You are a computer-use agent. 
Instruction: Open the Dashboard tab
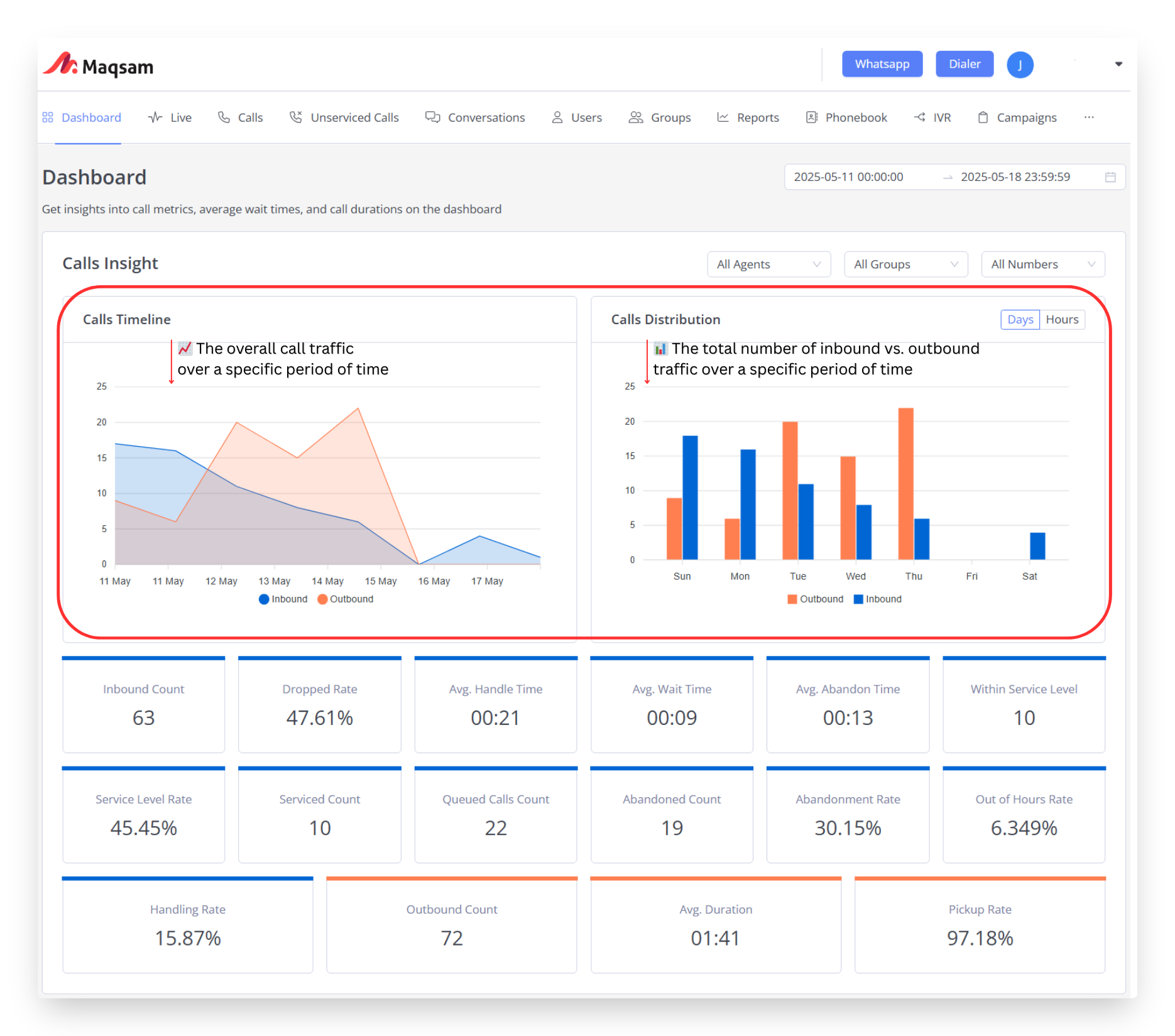tap(82, 117)
